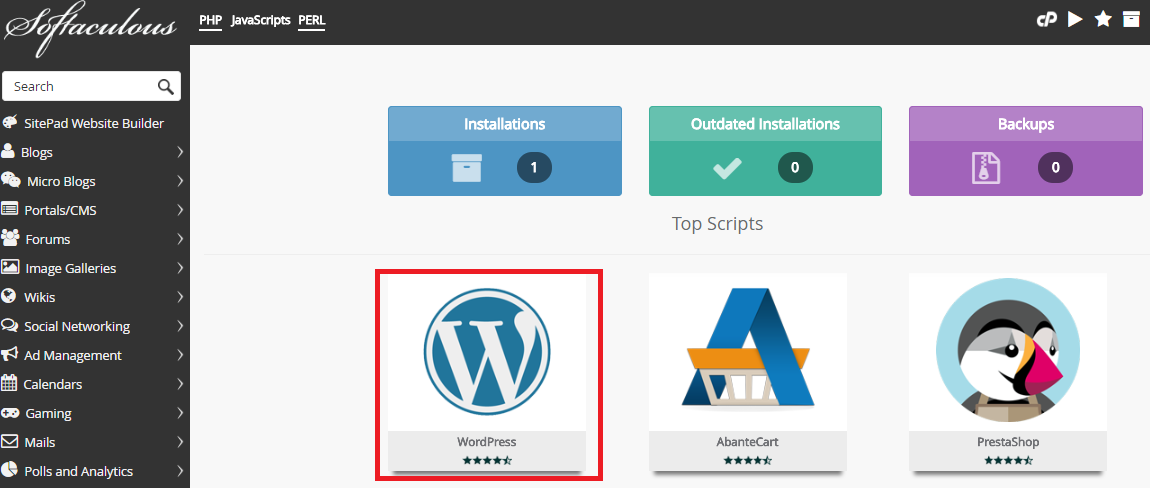
Task: Expand the Portals/CMS chevron
Action: [180, 210]
